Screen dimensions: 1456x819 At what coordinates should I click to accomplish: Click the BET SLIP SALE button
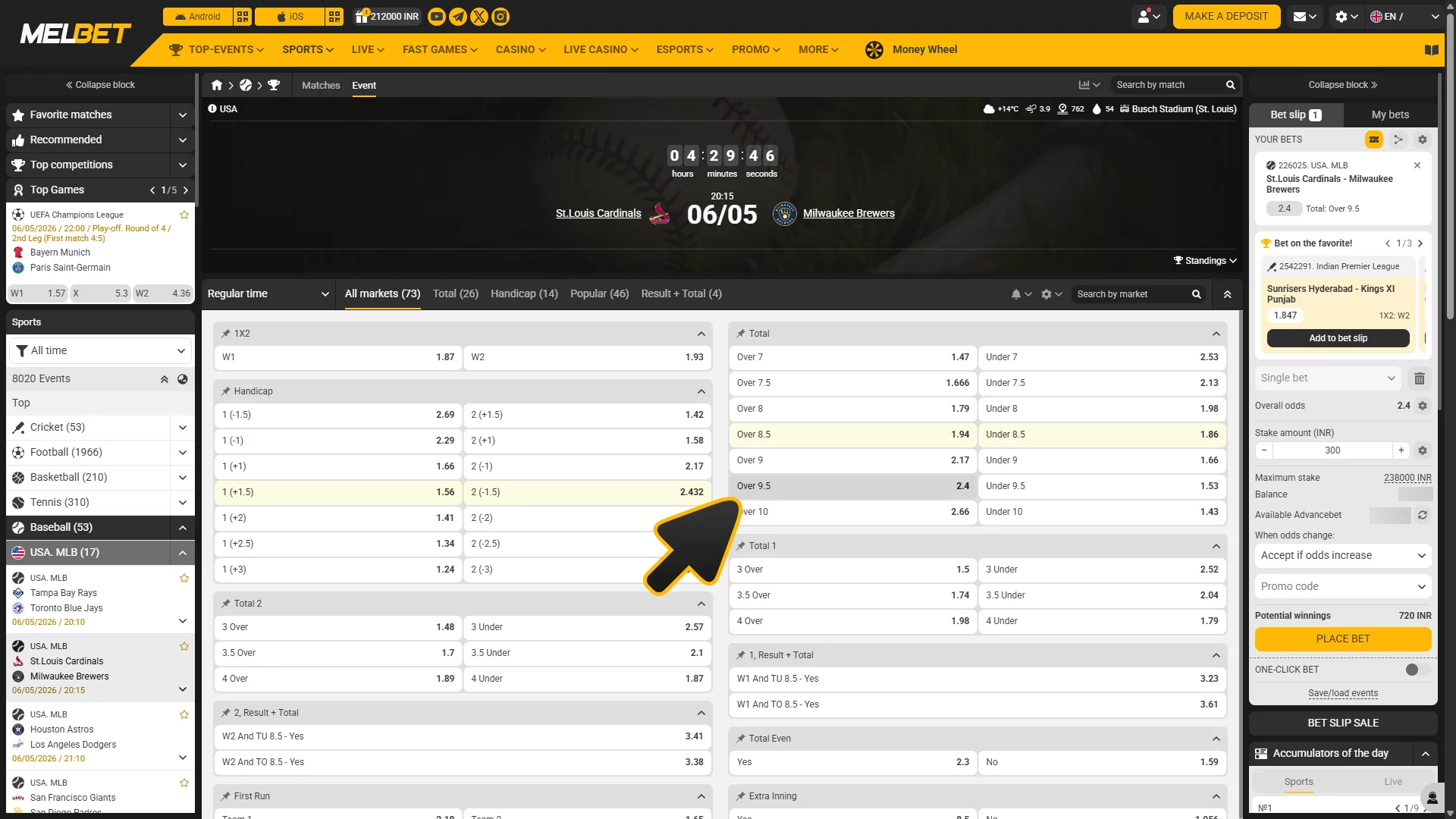point(1343,723)
